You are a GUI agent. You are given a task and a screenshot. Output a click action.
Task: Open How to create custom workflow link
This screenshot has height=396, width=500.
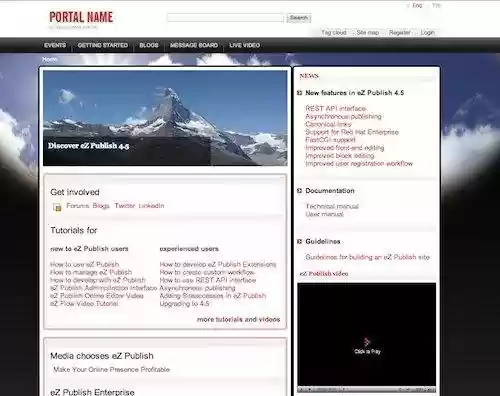(x=207, y=272)
